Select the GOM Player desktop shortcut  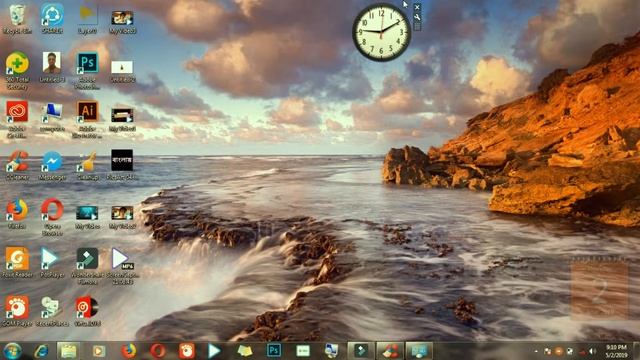point(17,311)
